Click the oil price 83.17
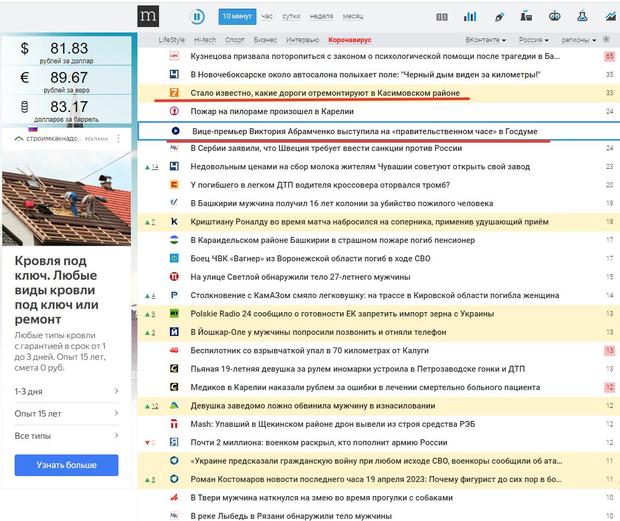 (69, 107)
